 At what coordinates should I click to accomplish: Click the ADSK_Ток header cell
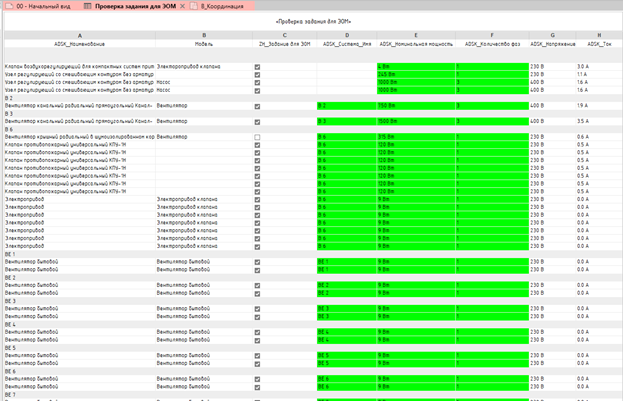(x=599, y=44)
